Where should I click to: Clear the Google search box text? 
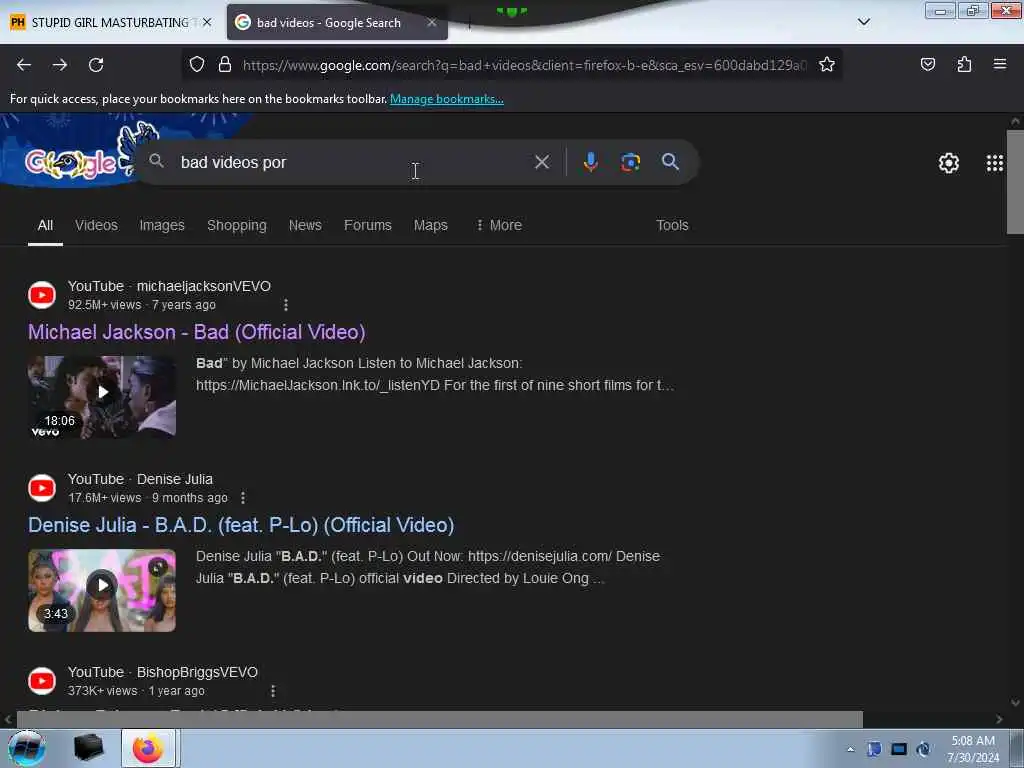(541, 162)
